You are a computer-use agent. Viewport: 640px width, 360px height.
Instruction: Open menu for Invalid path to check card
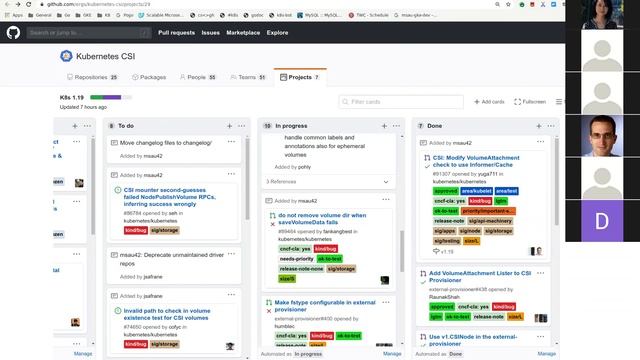point(231,295)
